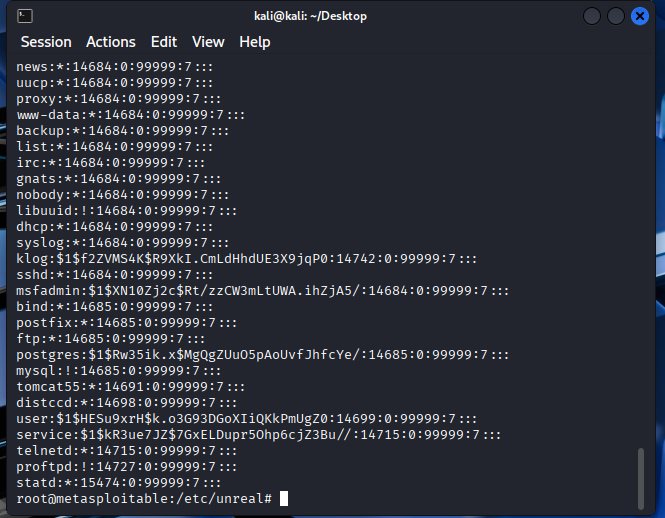This screenshot has height=518, width=665.
Task: Click the statd:*:15474 line
Action: (119, 483)
